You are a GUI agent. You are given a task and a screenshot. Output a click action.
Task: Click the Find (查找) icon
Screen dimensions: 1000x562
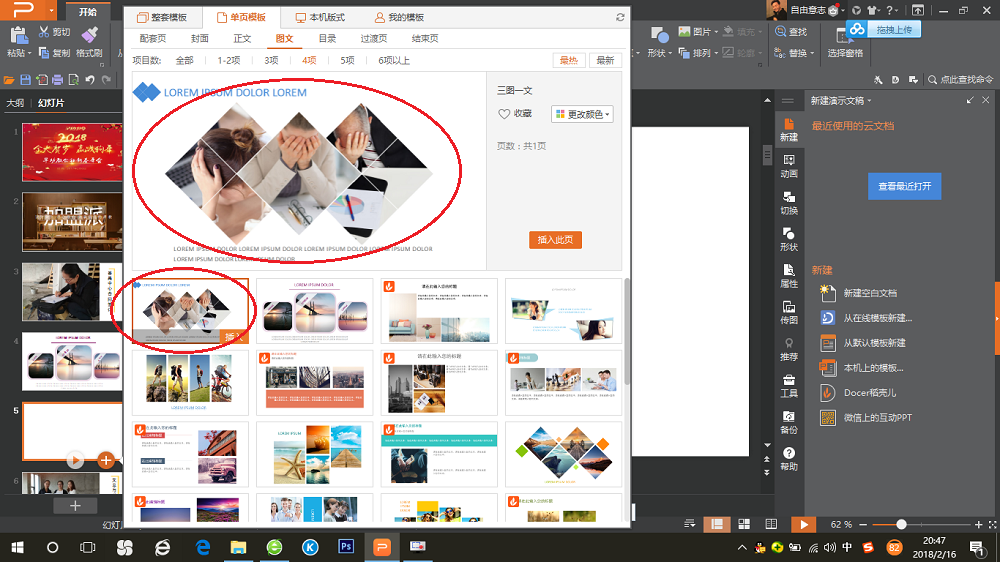coord(780,31)
